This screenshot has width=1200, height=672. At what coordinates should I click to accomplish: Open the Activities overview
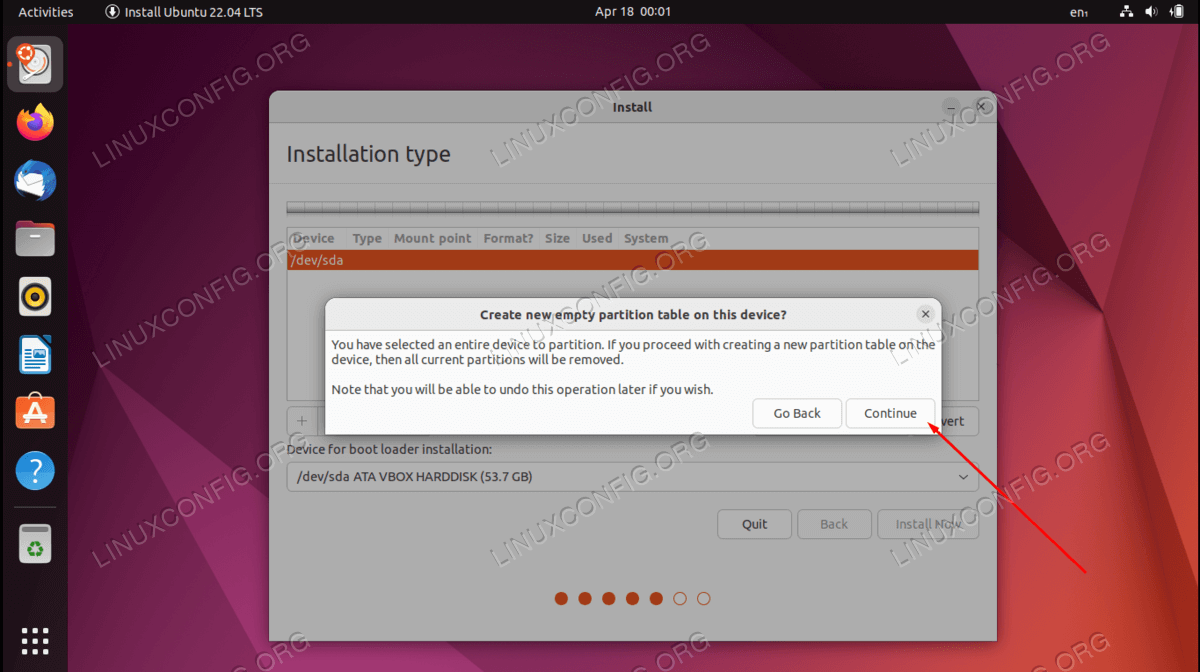tap(46, 12)
